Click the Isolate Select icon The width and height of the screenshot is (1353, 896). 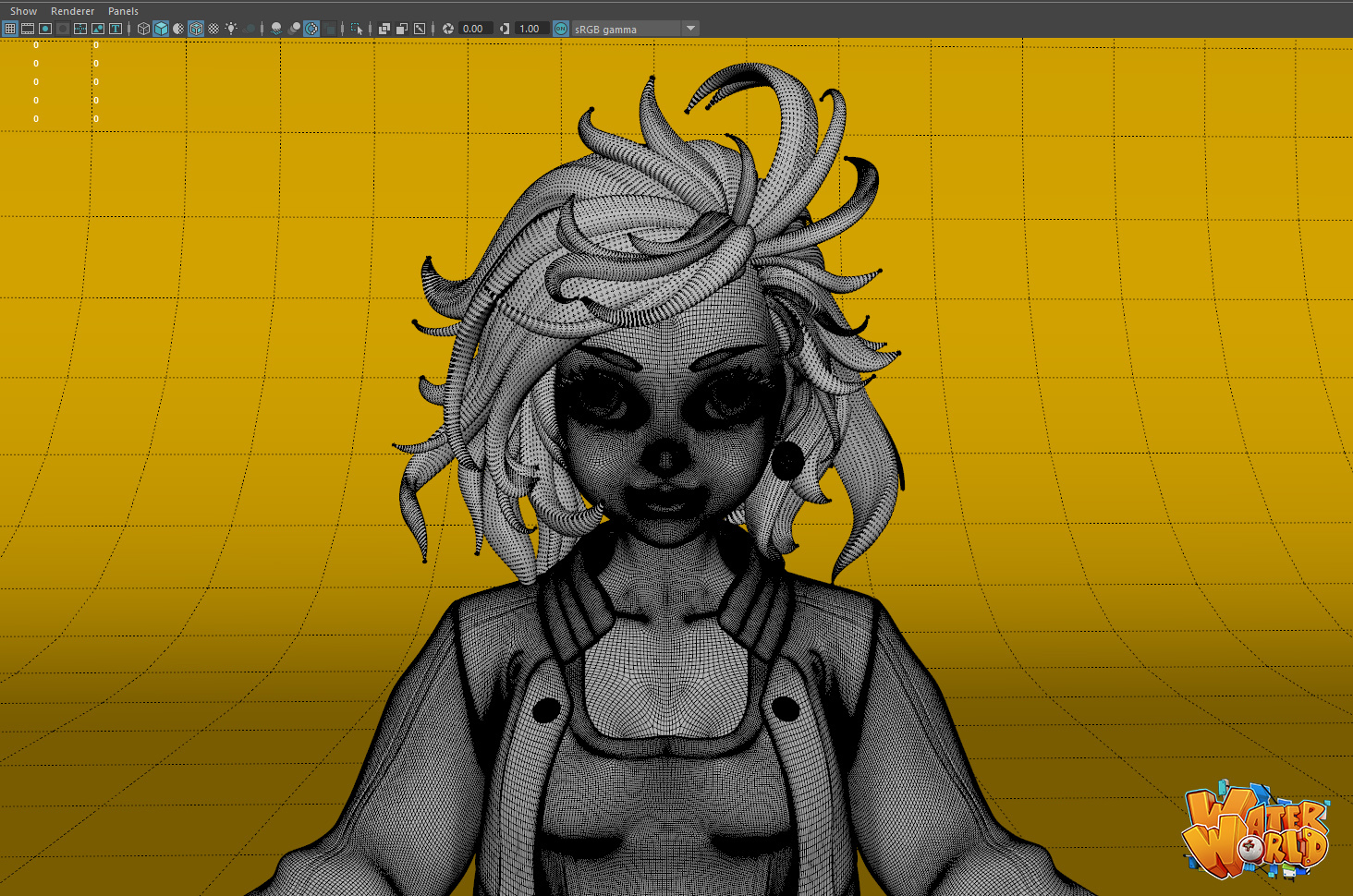click(x=357, y=29)
